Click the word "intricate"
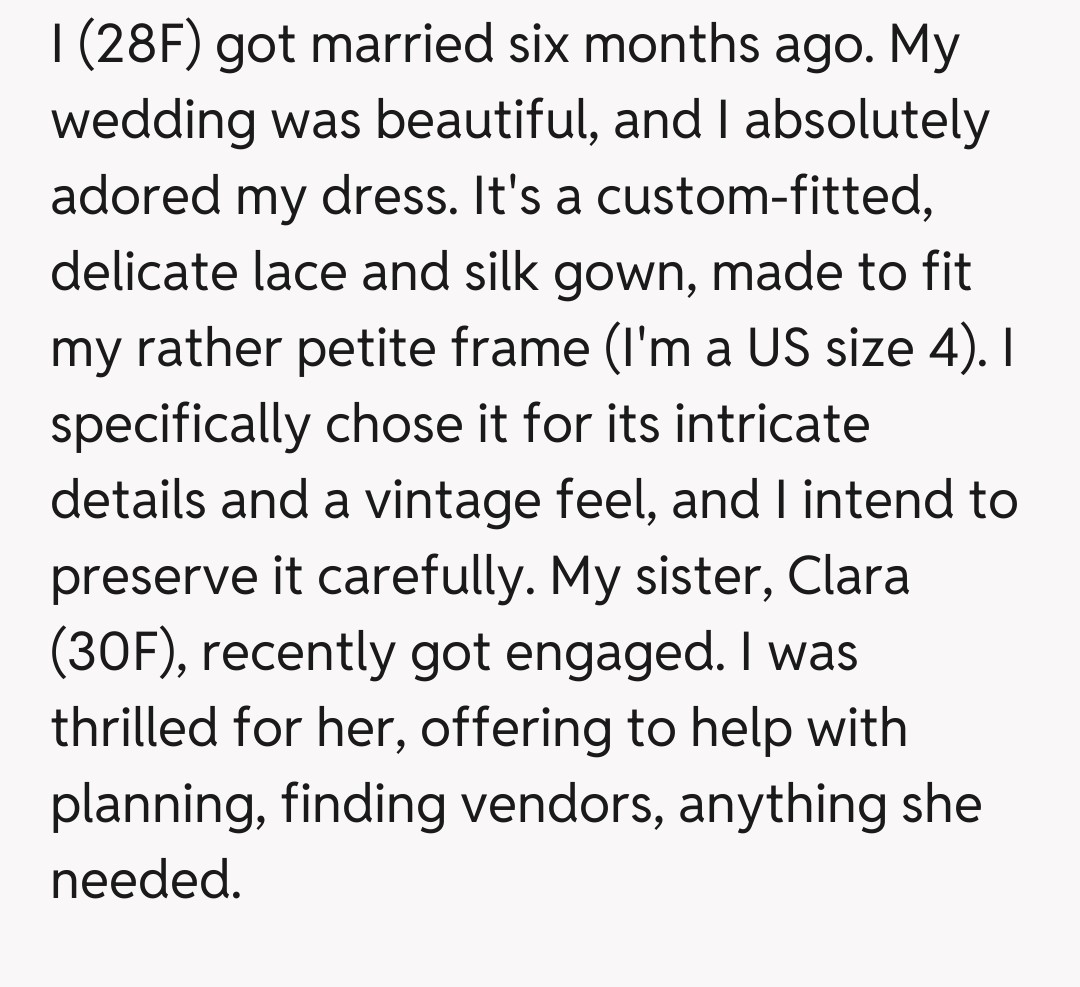Viewport: 1080px width, 987px height. click(772, 425)
